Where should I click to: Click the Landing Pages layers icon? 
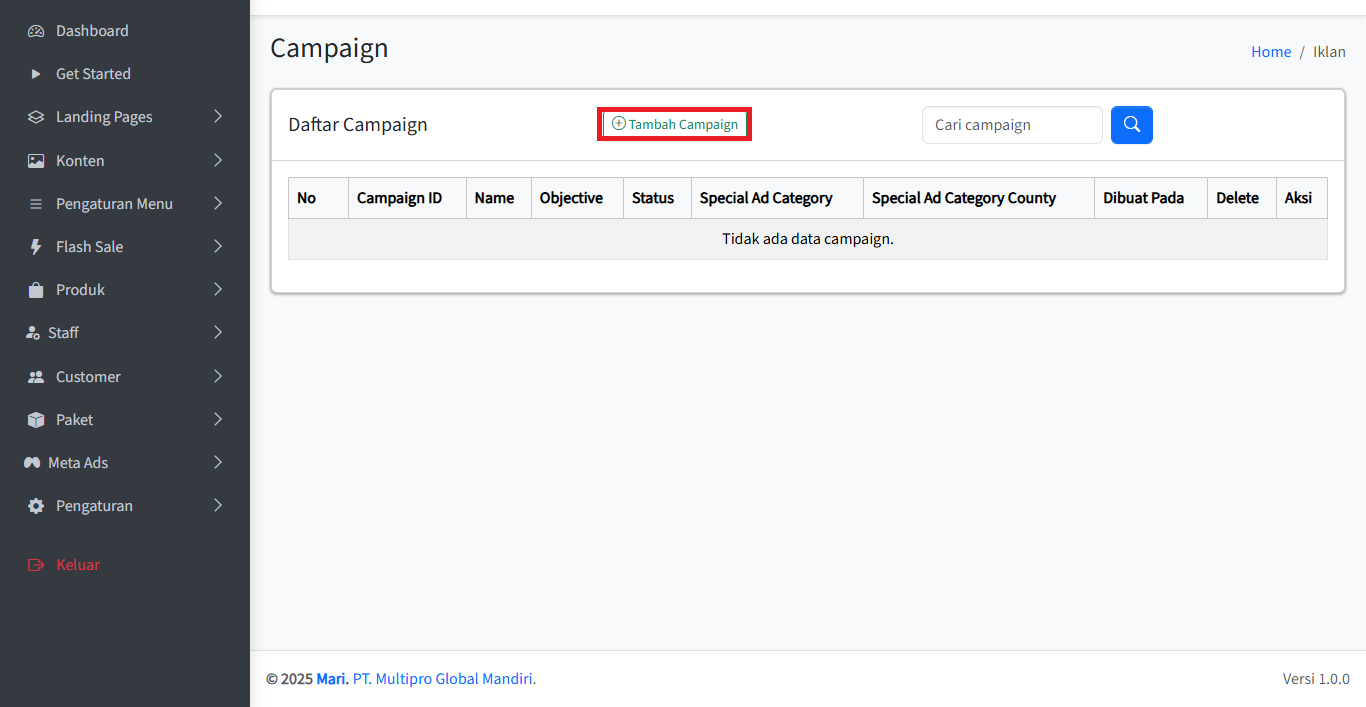36,117
